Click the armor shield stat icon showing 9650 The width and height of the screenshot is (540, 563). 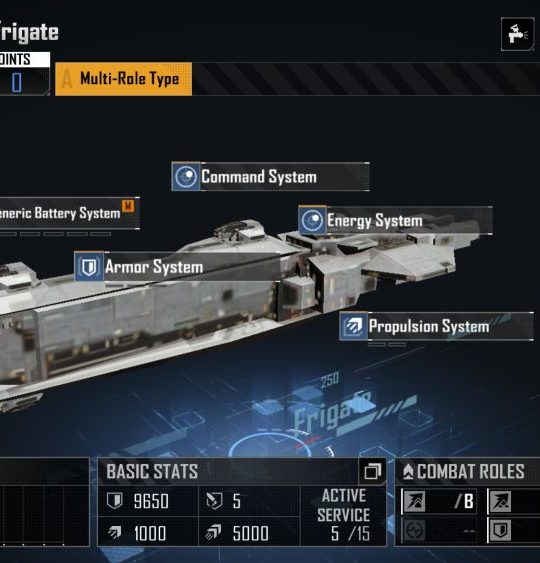pyautogui.click(x=115, y=501)
